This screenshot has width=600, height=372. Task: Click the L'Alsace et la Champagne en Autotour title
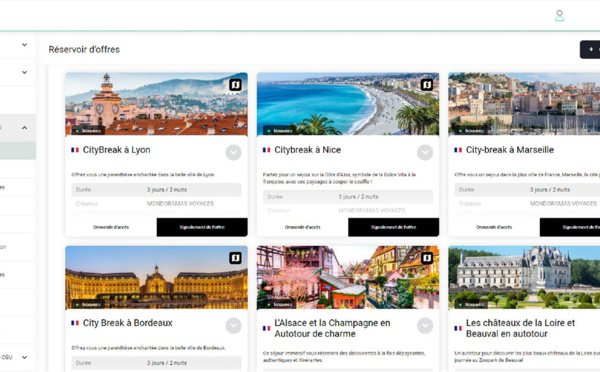tap(332, 328)
